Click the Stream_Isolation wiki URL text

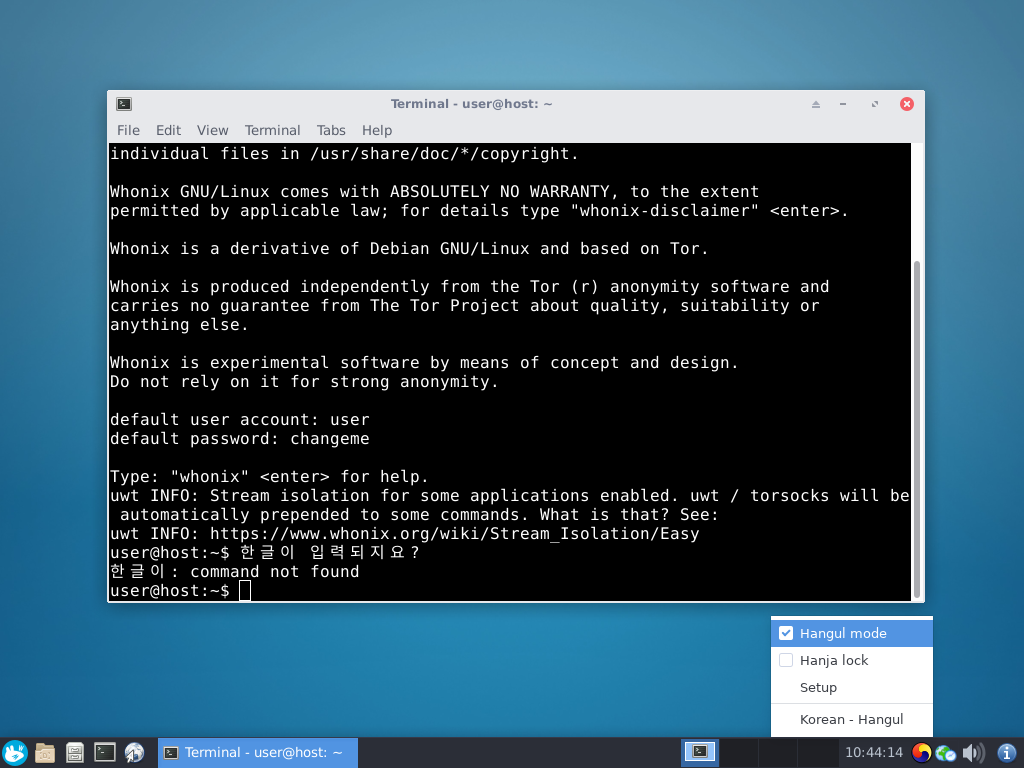455,534
